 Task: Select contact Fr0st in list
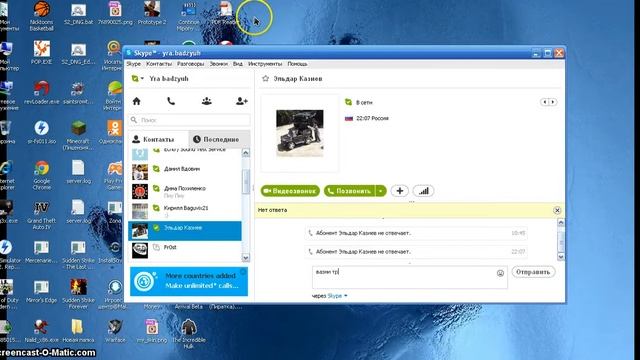[185, 250]
